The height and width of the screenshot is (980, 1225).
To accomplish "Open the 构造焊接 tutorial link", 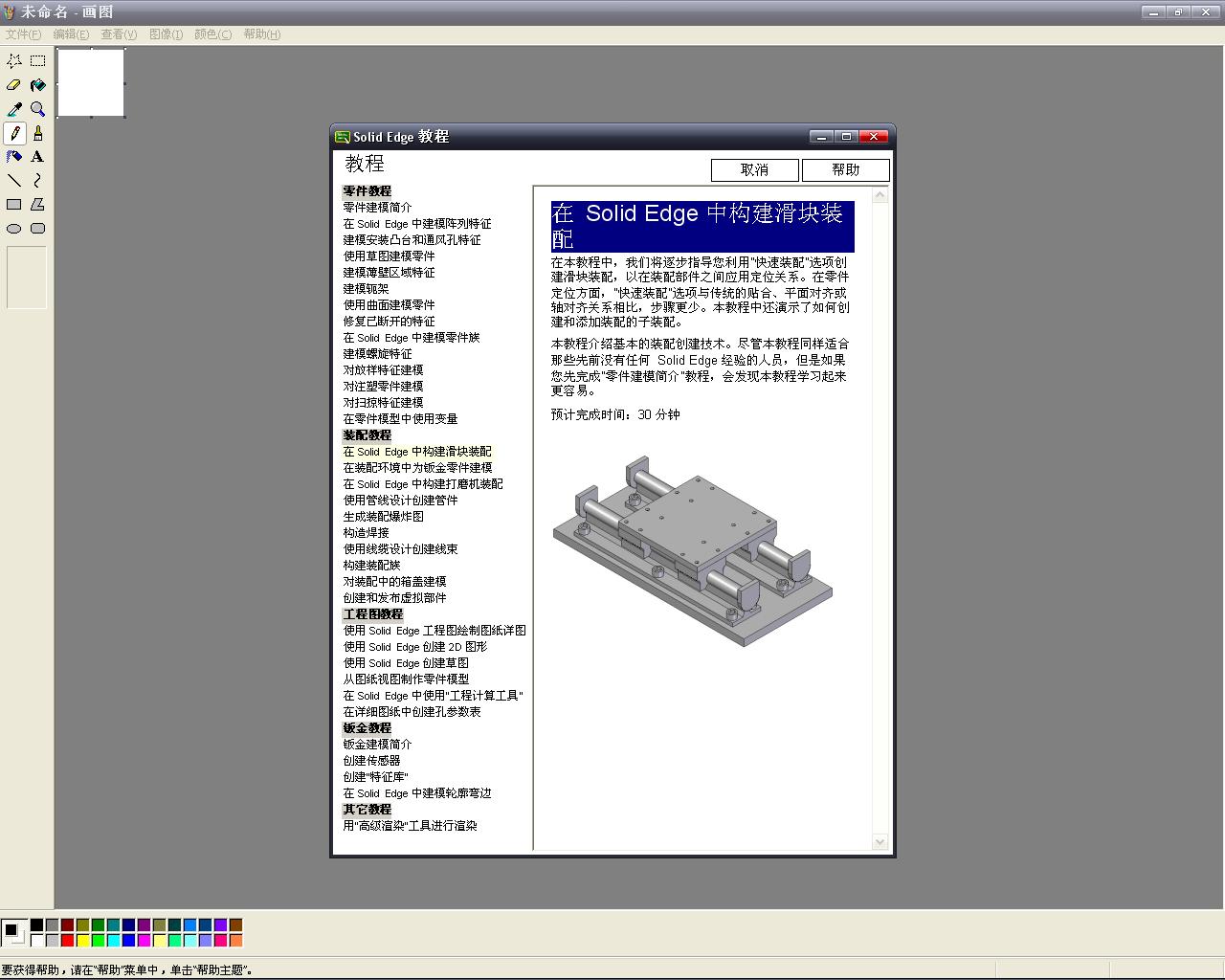I will pyautogui.click(x=367, y=533).
